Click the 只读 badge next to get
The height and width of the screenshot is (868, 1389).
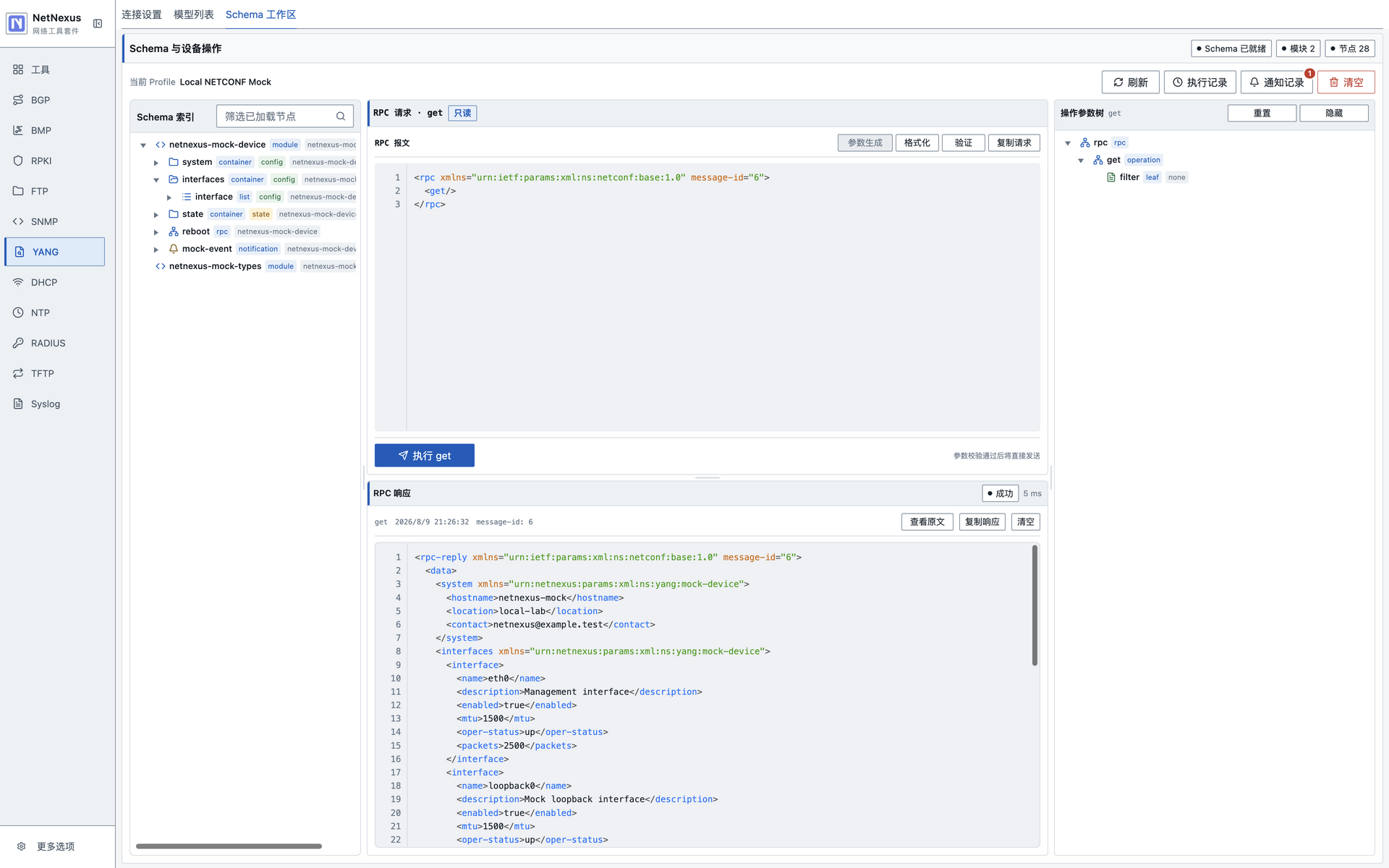[x=462, y=114]
